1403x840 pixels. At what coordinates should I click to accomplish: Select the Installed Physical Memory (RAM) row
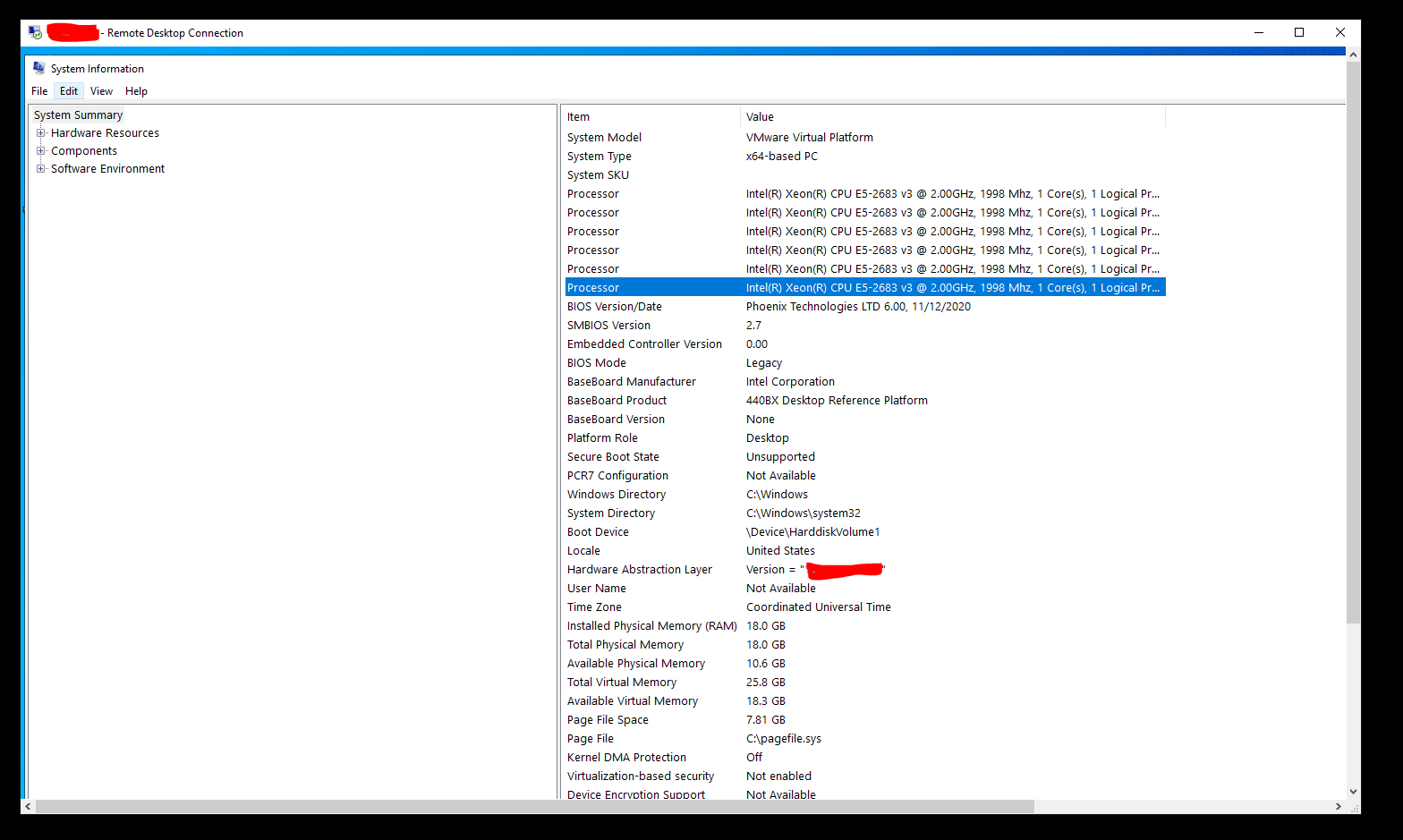(865, 626)
